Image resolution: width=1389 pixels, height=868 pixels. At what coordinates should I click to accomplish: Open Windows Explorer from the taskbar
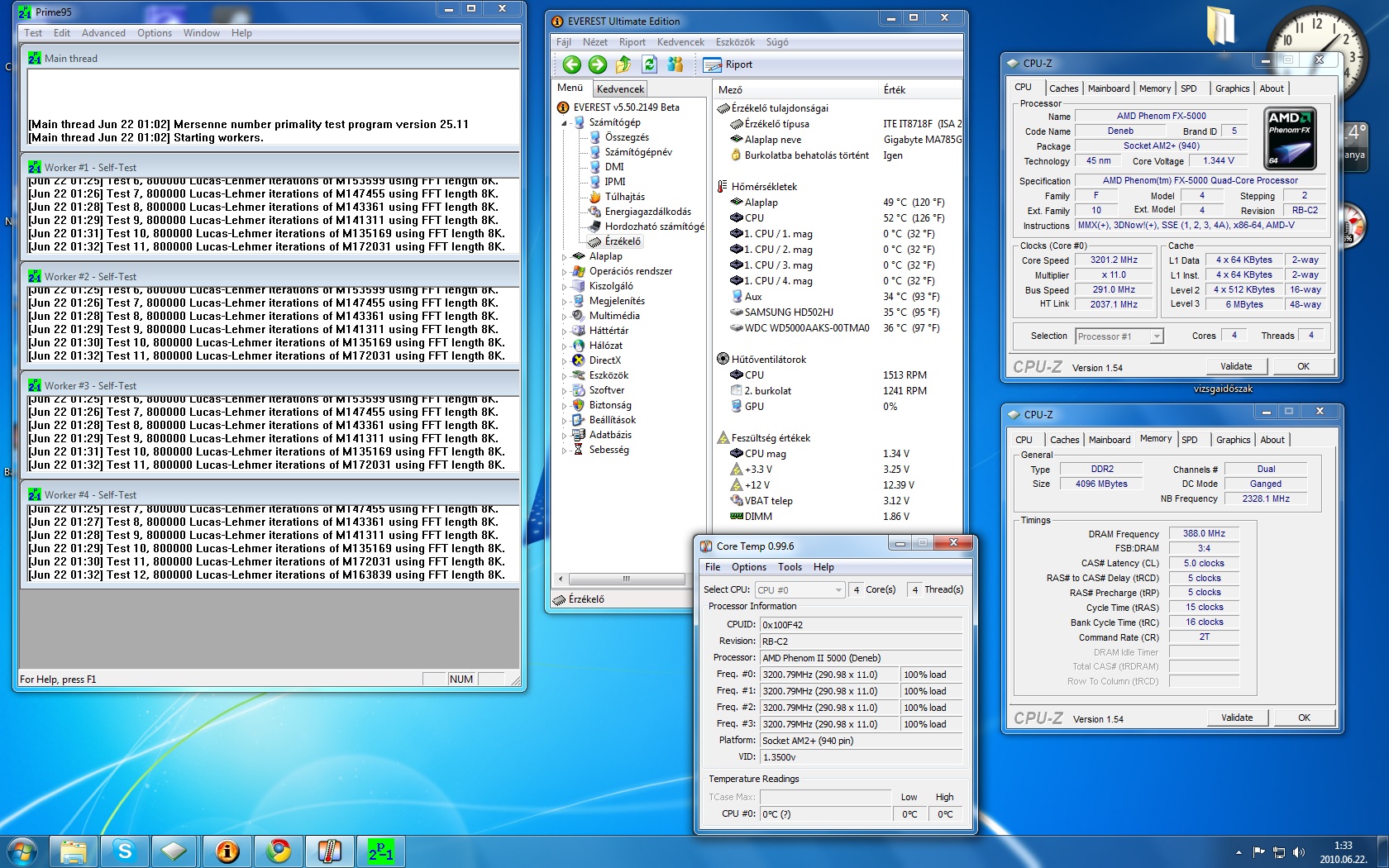click(74, 851)
